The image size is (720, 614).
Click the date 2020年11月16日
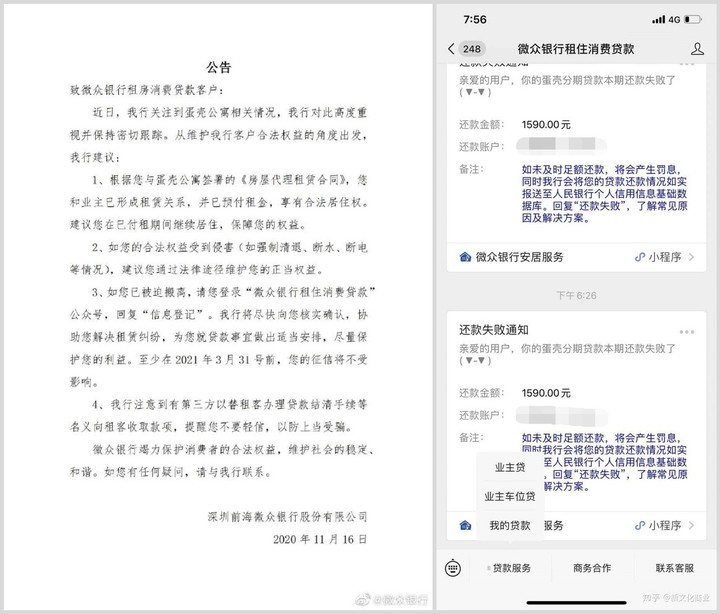pyautogui.click(x=320, y=539)
